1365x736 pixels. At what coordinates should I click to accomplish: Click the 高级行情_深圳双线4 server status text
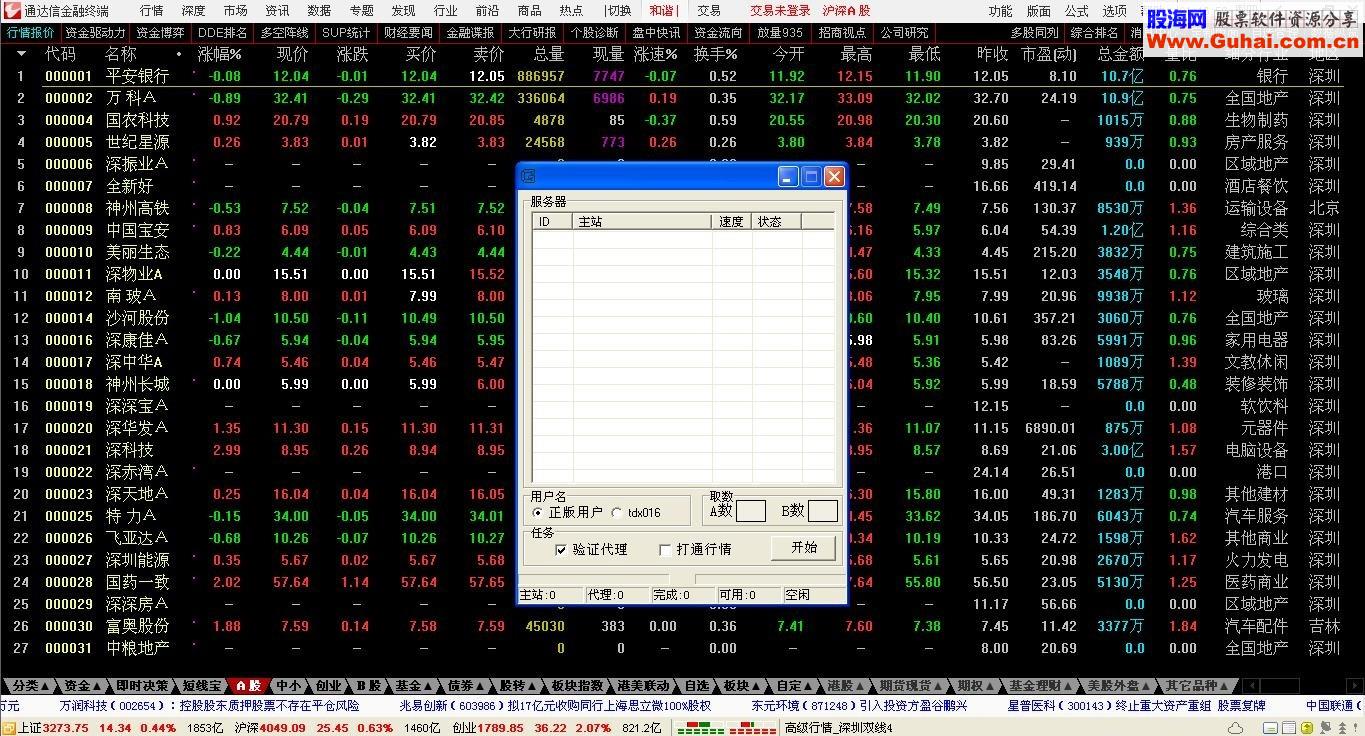tap(838, 728)
